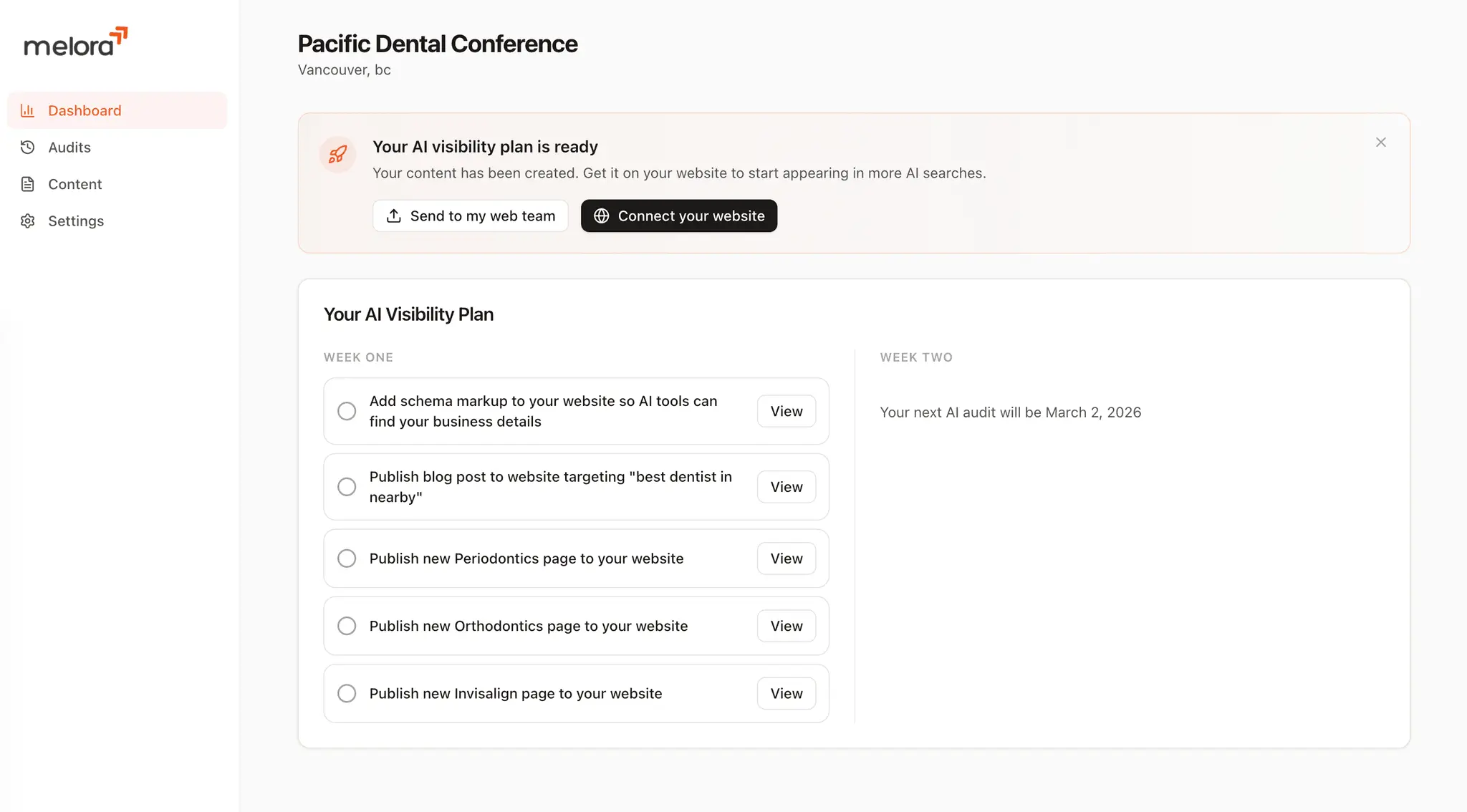Click the Melora logo
The width and height of the screenshot is (1467, 812).
pos(76,42)
